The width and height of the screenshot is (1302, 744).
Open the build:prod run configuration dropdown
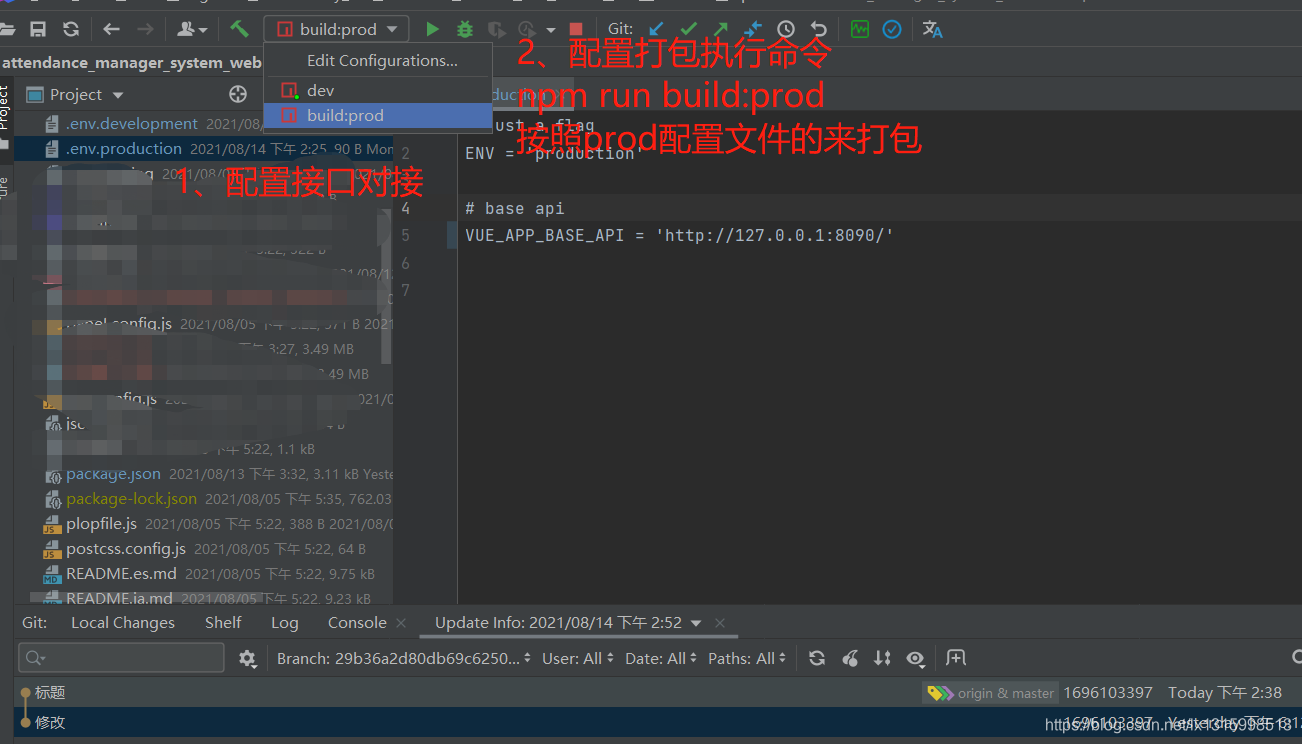[x=337, y=29]
